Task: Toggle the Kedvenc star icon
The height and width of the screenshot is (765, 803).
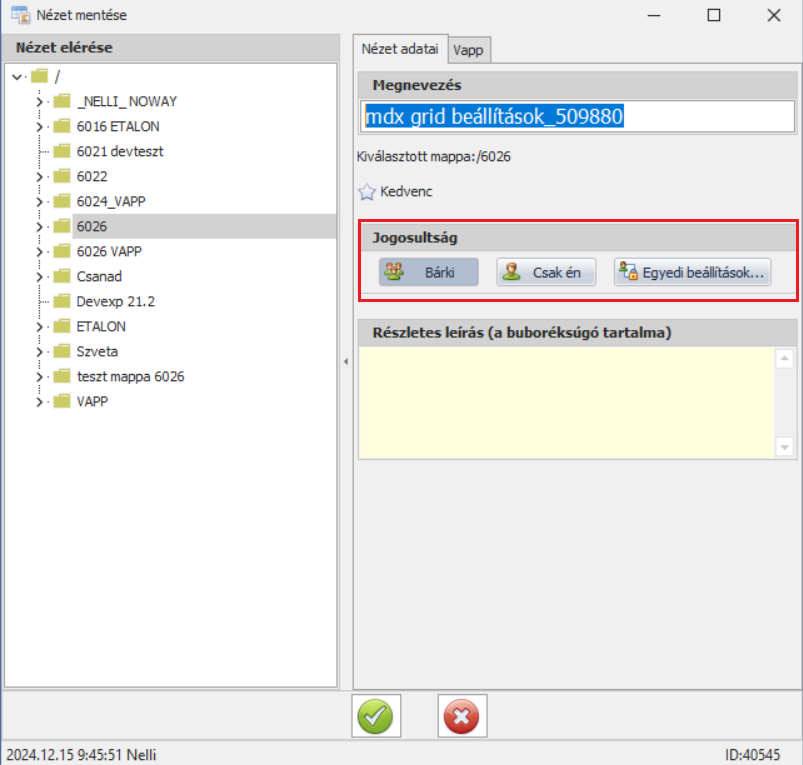Action: [366, 191]
